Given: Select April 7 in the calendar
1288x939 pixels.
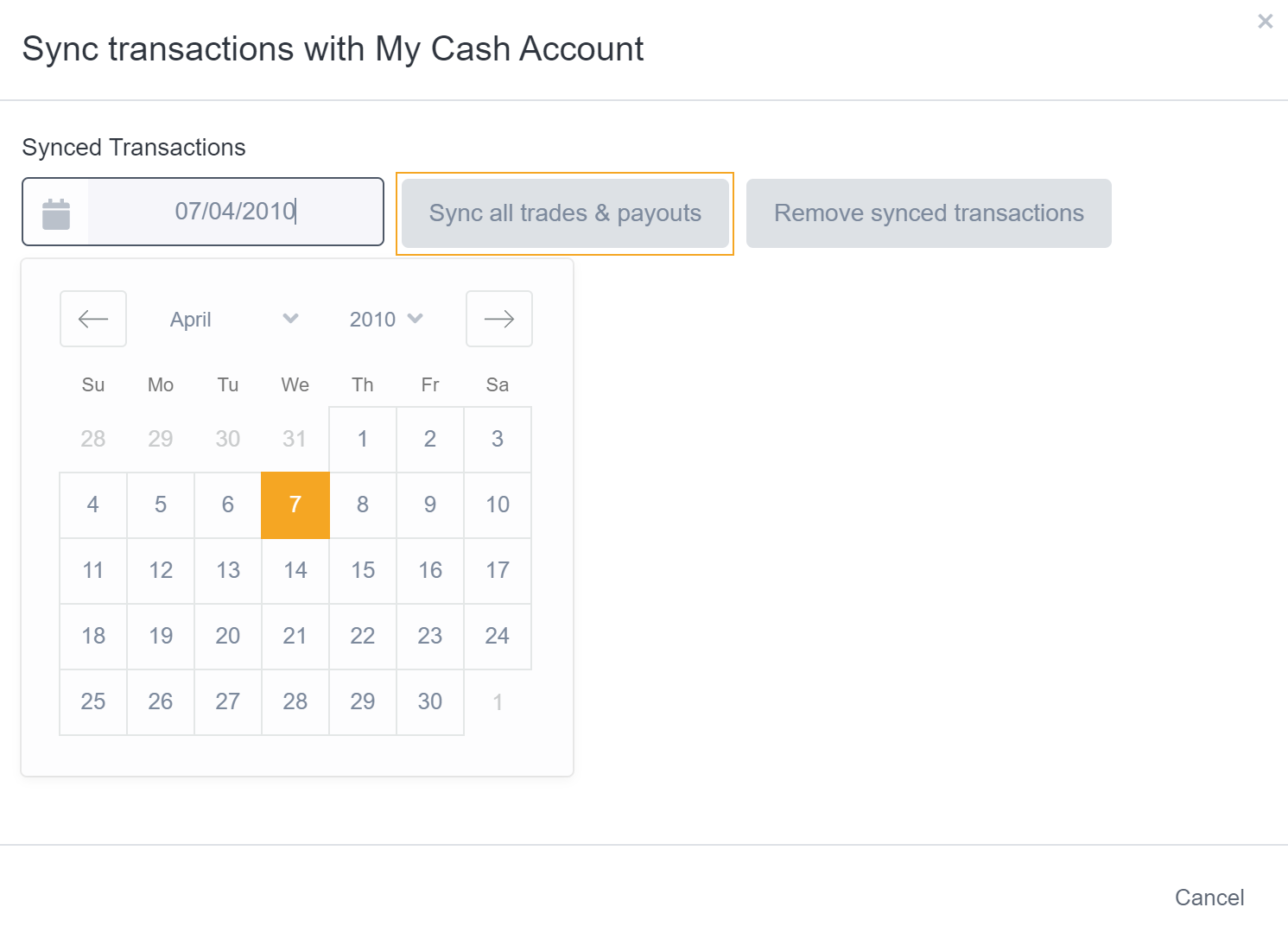Looking at the screenshot, I should pos(295,504).
